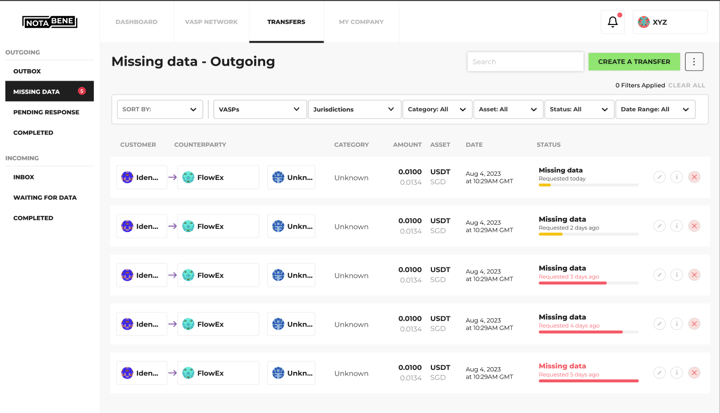Cancel the transfer requested today
Image resolution: width=720 pixels, height=413 pixels.
point(694,177)
